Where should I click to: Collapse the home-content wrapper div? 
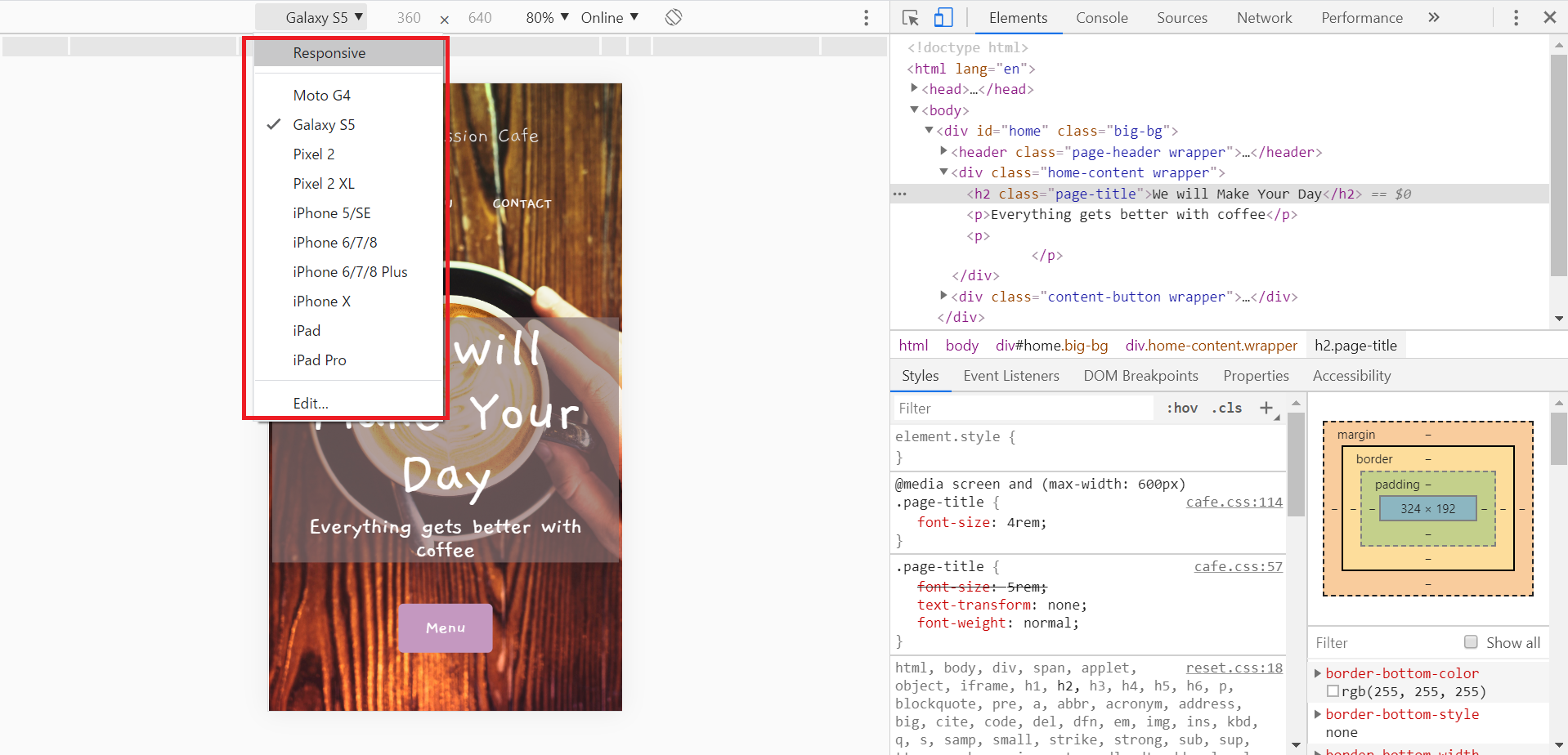coord(943,172)
